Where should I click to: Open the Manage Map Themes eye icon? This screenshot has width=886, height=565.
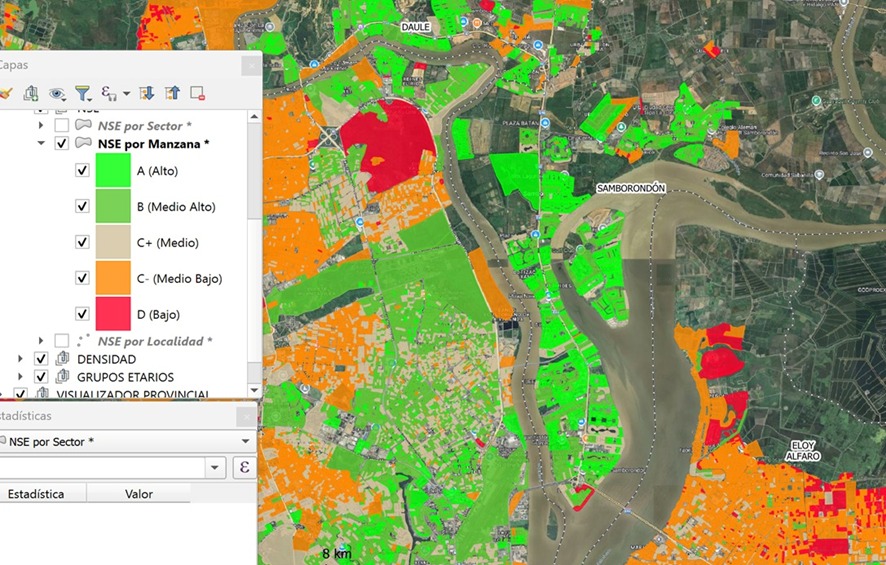(x=58, y=93)
